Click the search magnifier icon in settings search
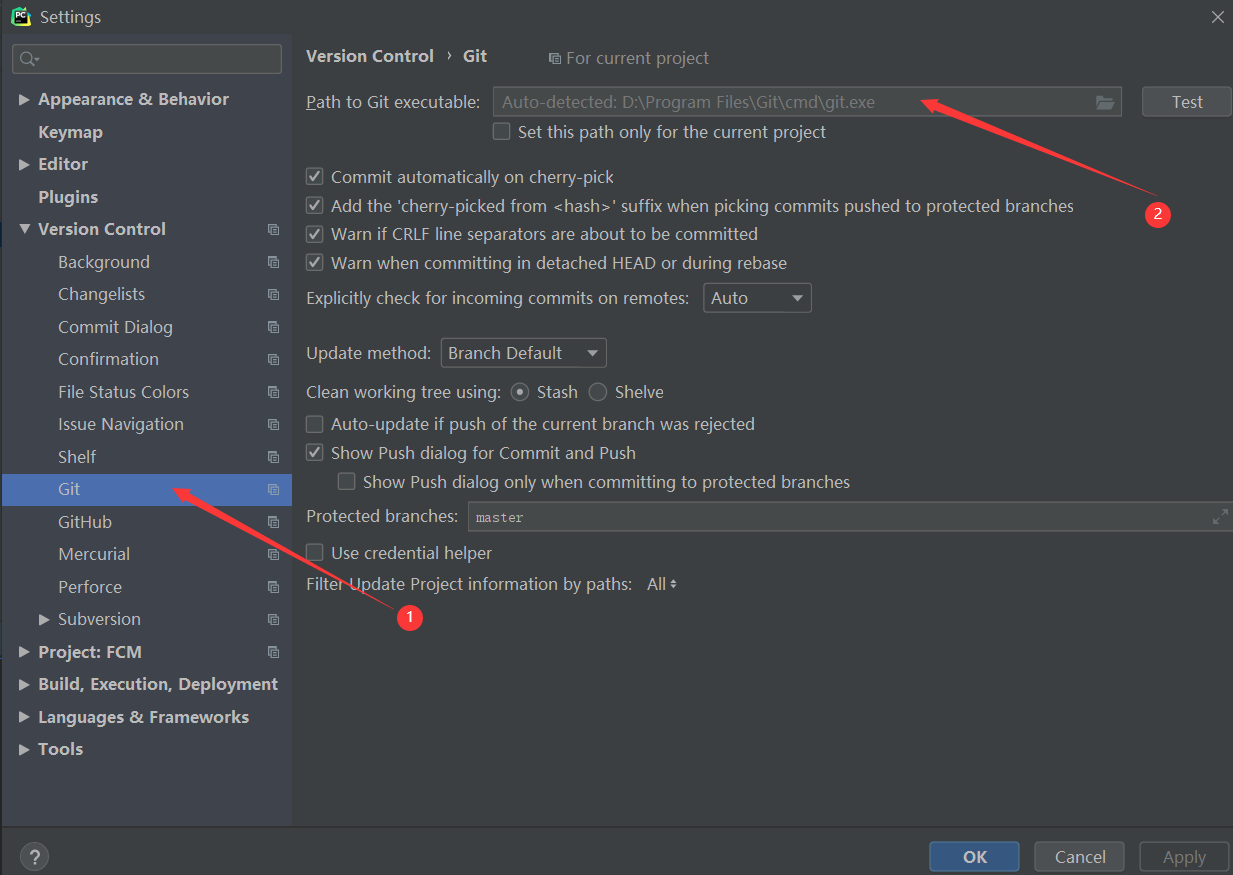 coord(29,60)
